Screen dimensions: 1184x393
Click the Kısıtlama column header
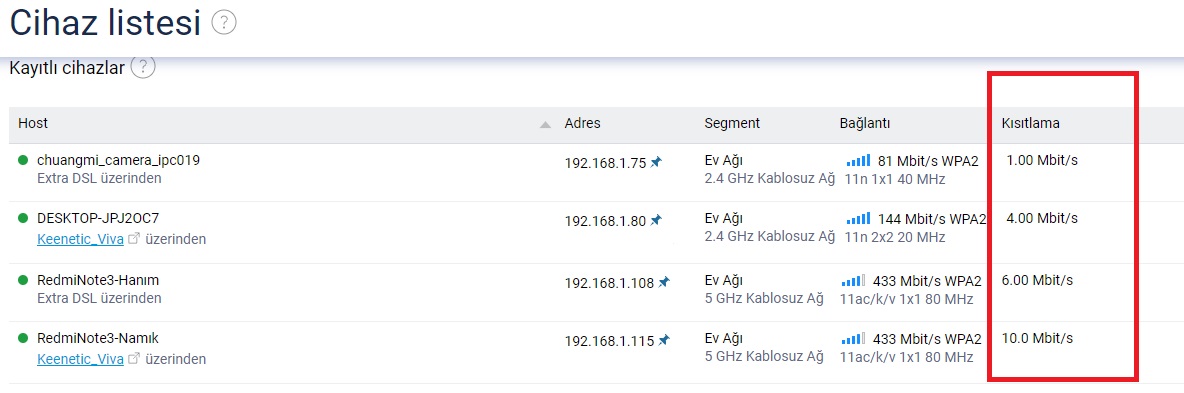coord(1030,123)
